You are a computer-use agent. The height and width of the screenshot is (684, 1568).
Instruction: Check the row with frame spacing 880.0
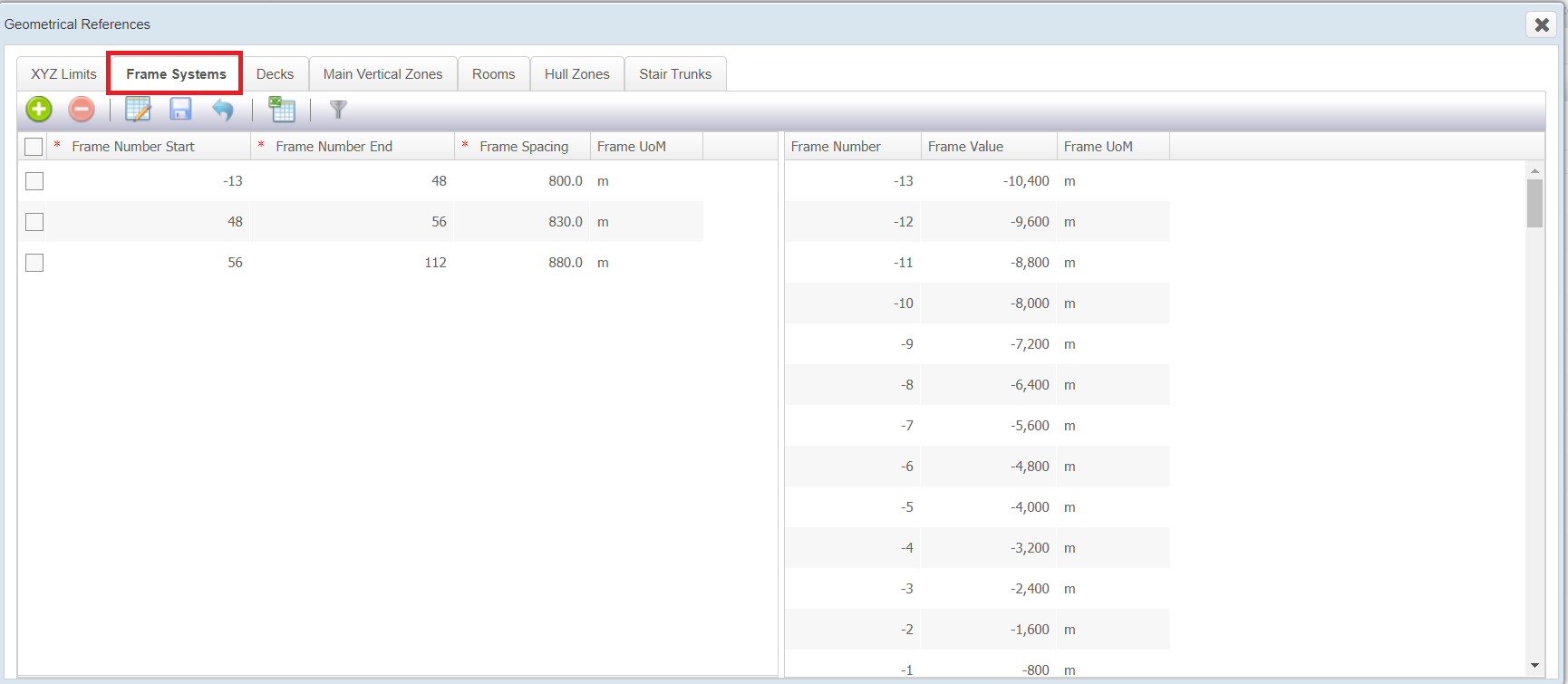34,263
